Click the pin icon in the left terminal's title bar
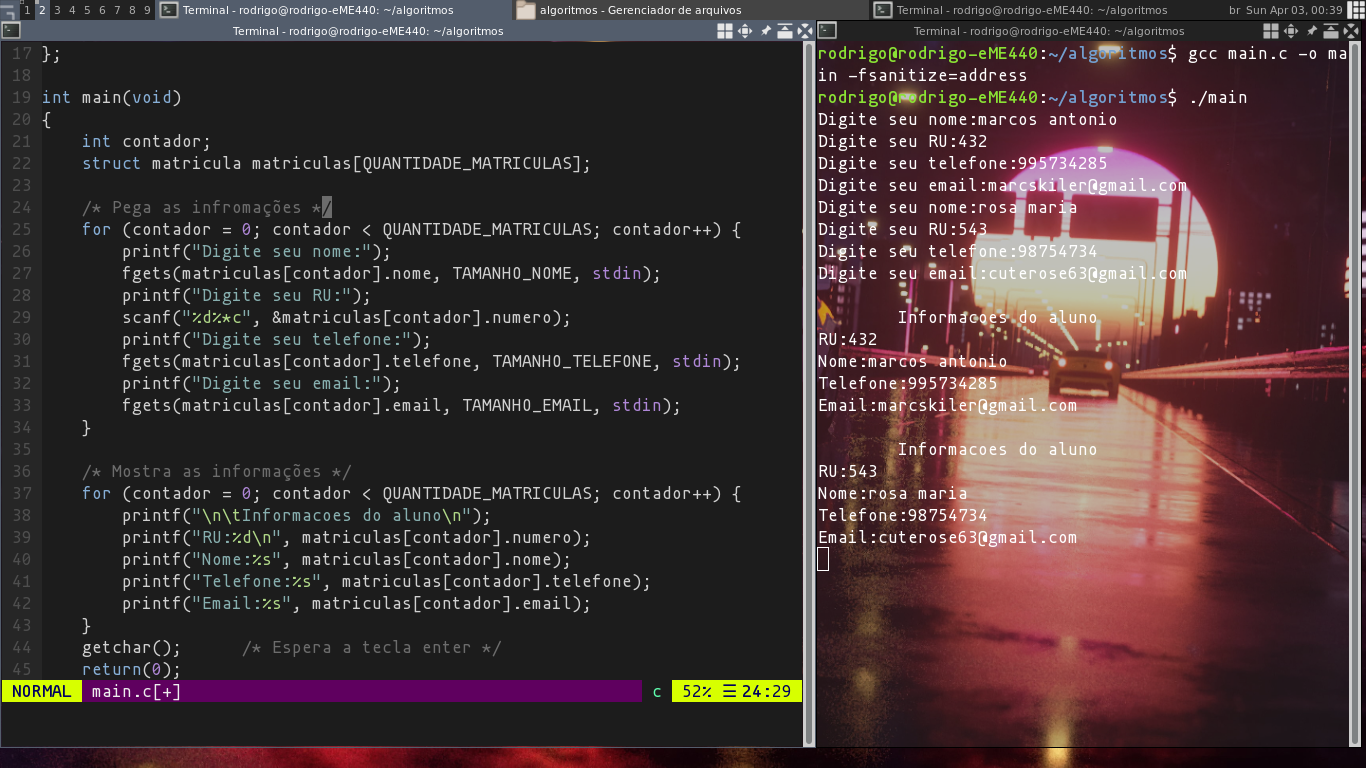This screenshot has height=768, width=1366. point(766,31)
